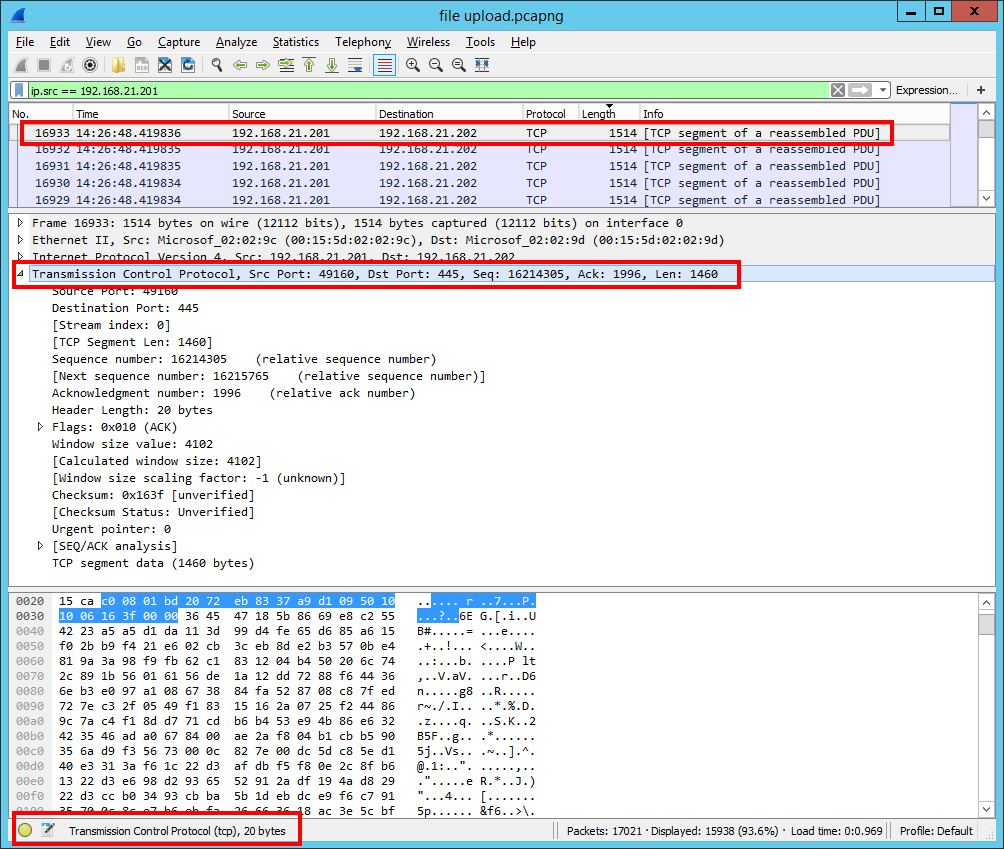Reload this capture file icon
This screenshot has width=1004, height=849.
(x=188, y=65)
